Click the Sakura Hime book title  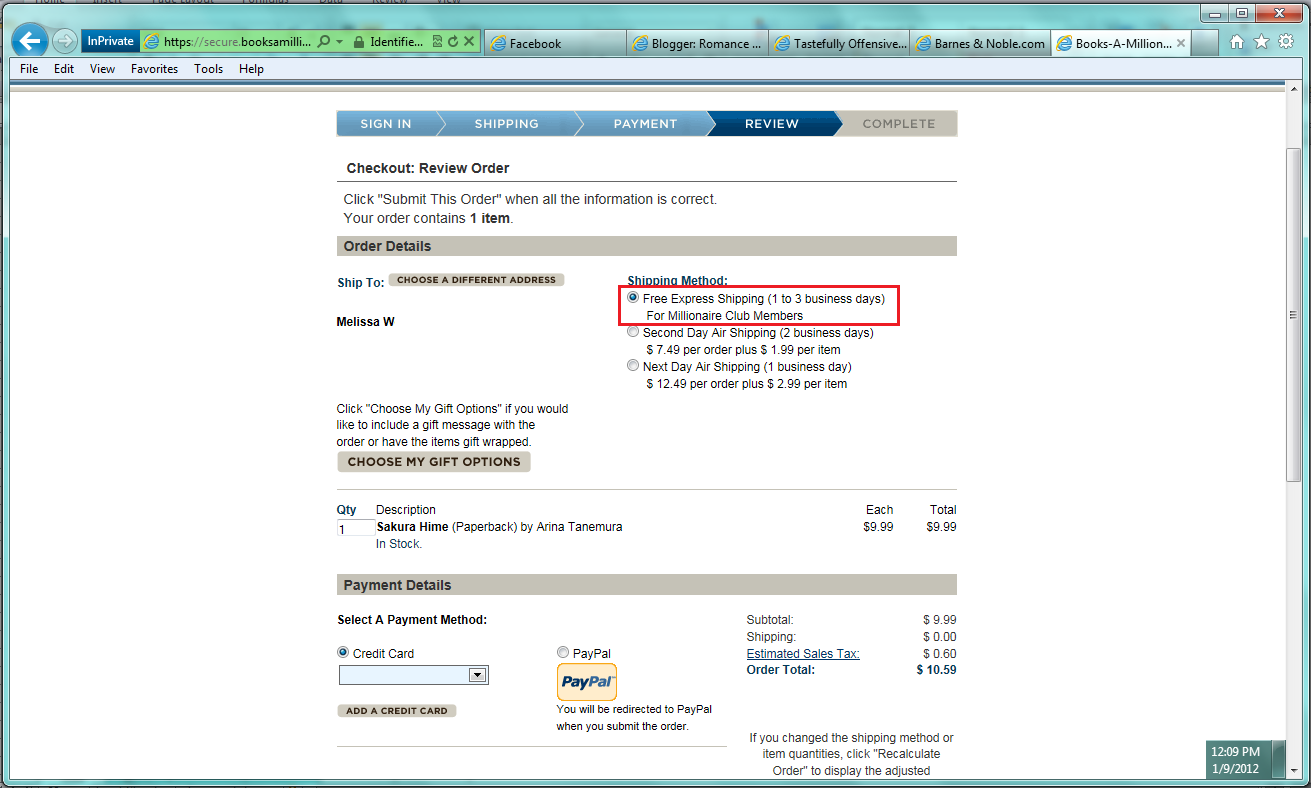pyautogui.click(x=412, y=527)
